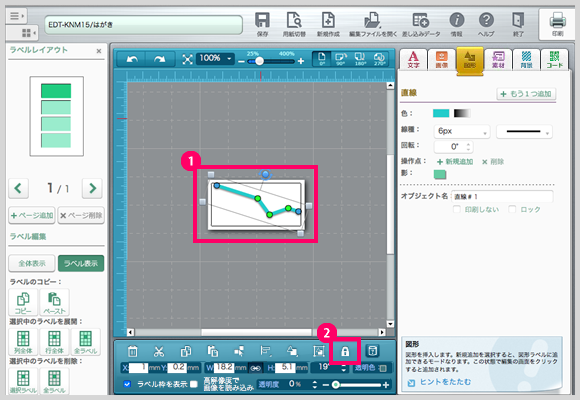Enable the ロック checkbox
Image resolution: width=580 pixels, height=400 pixels.
[512, 209]
